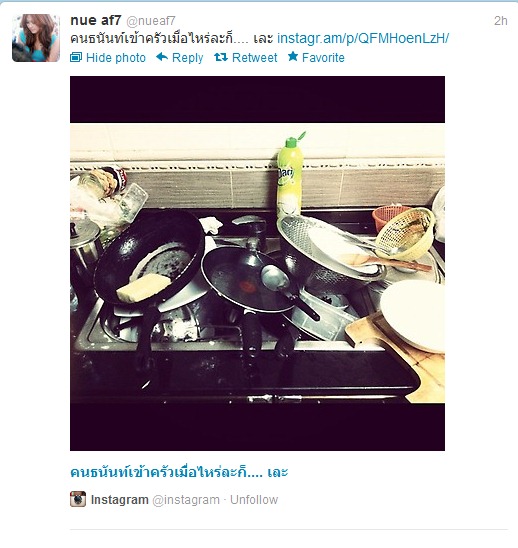Click the Favorite star icon
The width and height of the screenshot is (518, 548).
click(293, 56)
